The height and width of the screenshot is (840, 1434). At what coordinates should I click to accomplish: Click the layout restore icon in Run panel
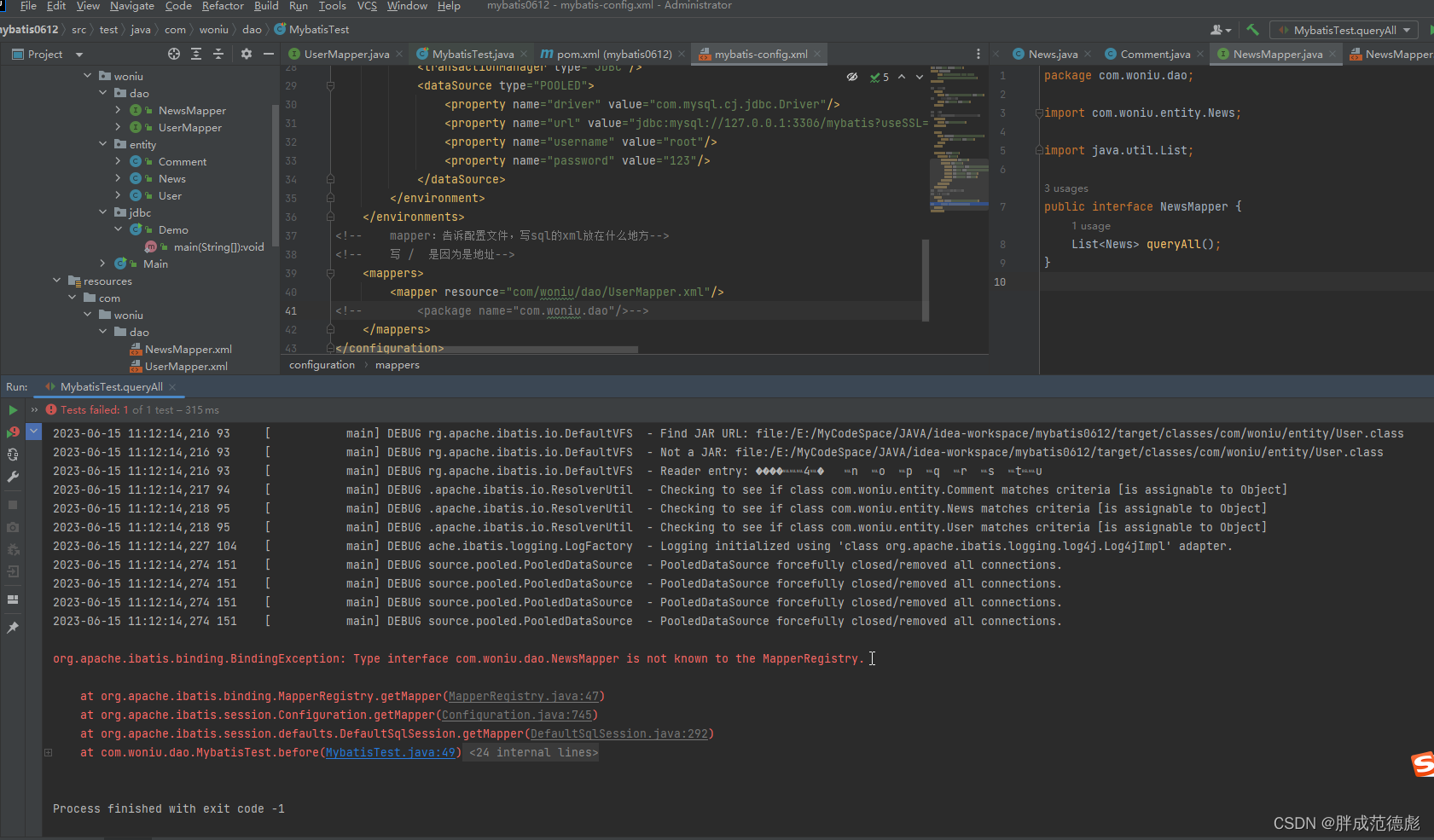point(13,600)
